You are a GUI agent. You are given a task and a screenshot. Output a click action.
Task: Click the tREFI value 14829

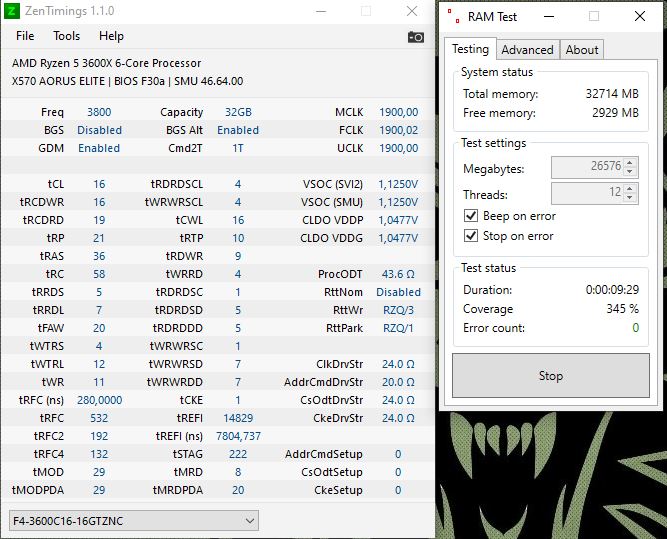(238, 418)
